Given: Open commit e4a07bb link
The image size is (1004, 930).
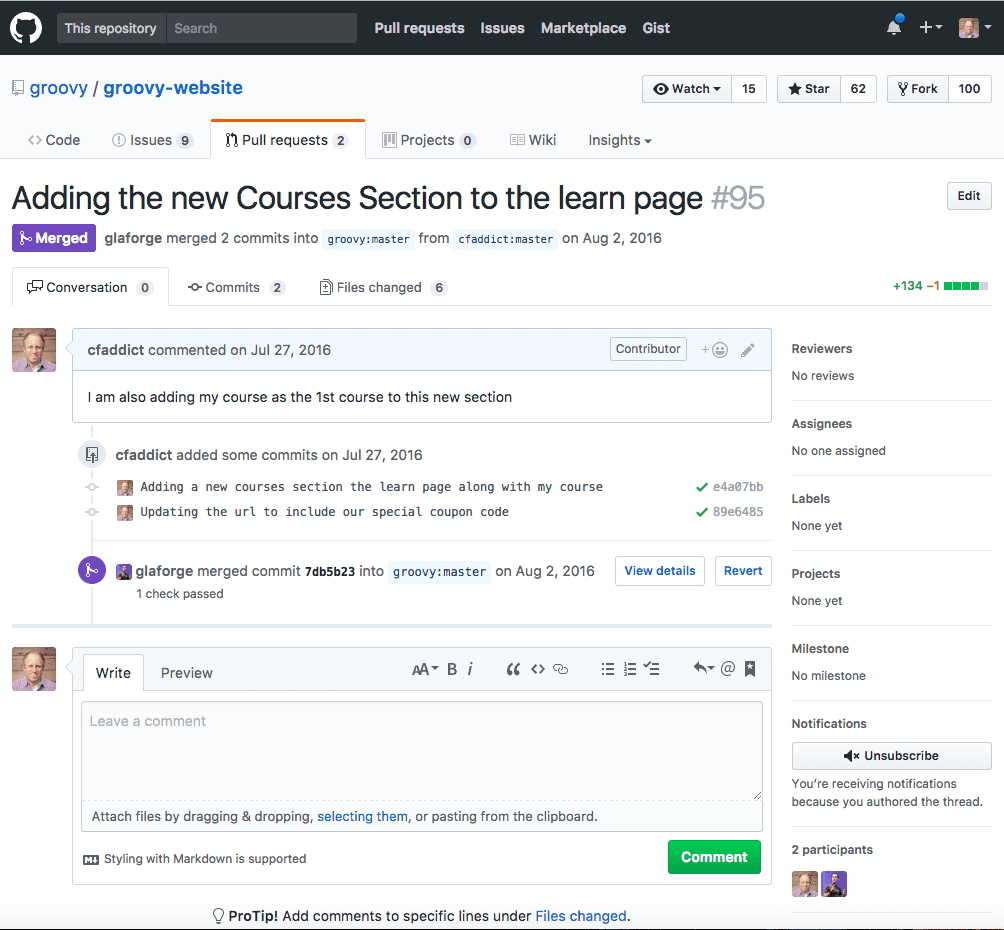Looking at the screenshot, I should point(738,487).
